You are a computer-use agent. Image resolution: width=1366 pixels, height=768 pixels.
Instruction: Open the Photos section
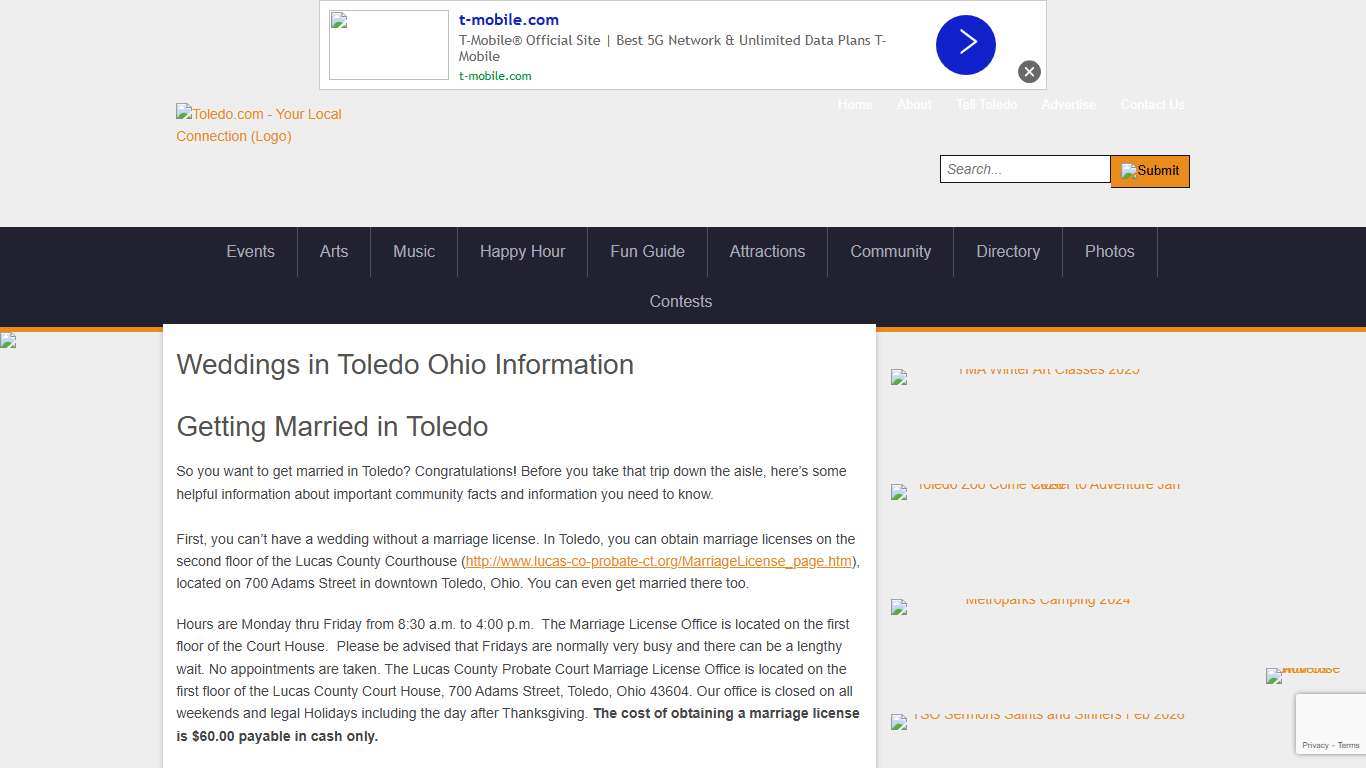point(1109,252)
